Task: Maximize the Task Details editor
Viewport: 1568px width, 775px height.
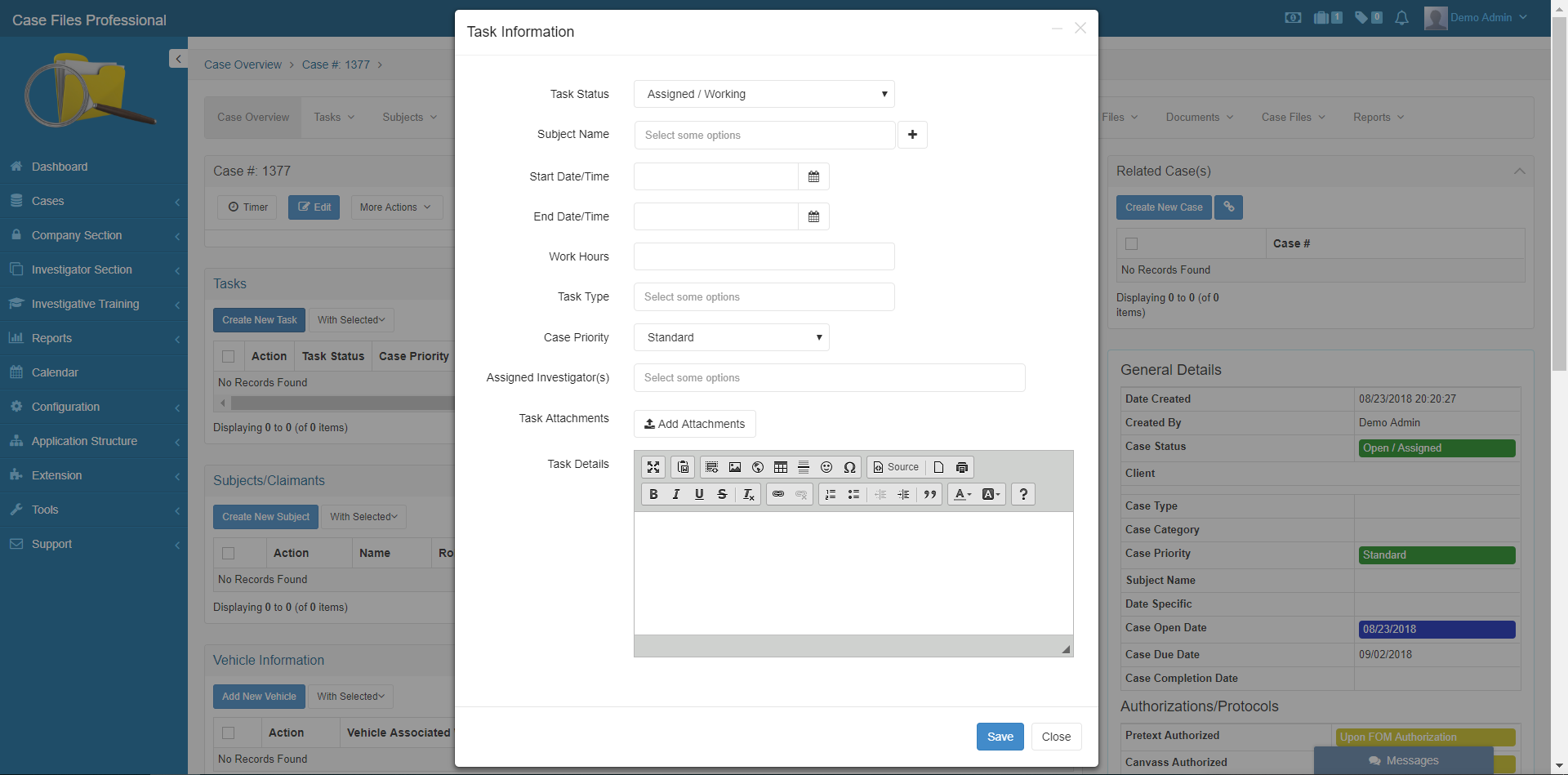Action: point(653,467)
